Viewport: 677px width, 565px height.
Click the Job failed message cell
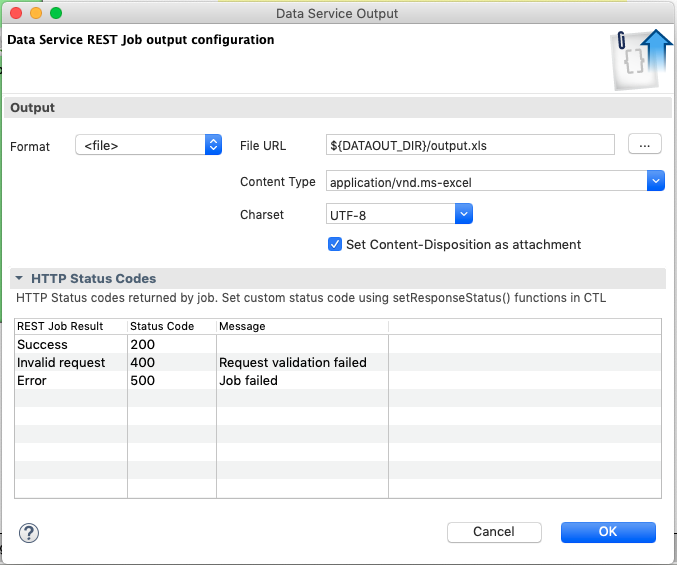coord(248,381)
